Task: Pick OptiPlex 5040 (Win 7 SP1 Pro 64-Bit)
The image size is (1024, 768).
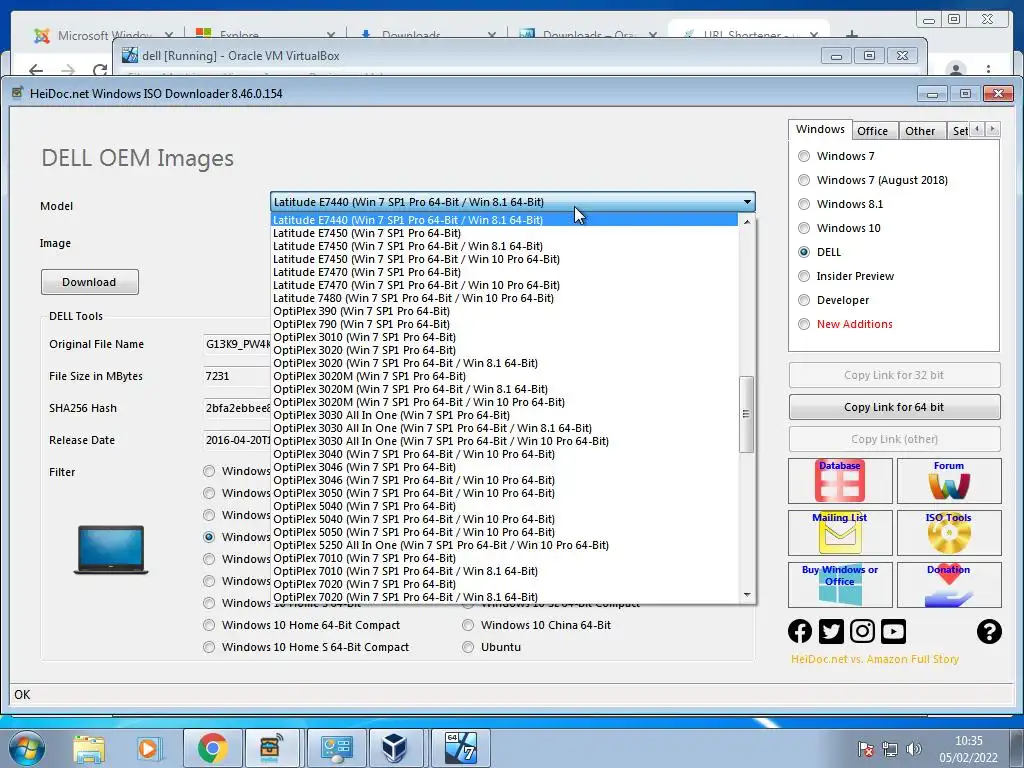Action: [x=505, y=506]
